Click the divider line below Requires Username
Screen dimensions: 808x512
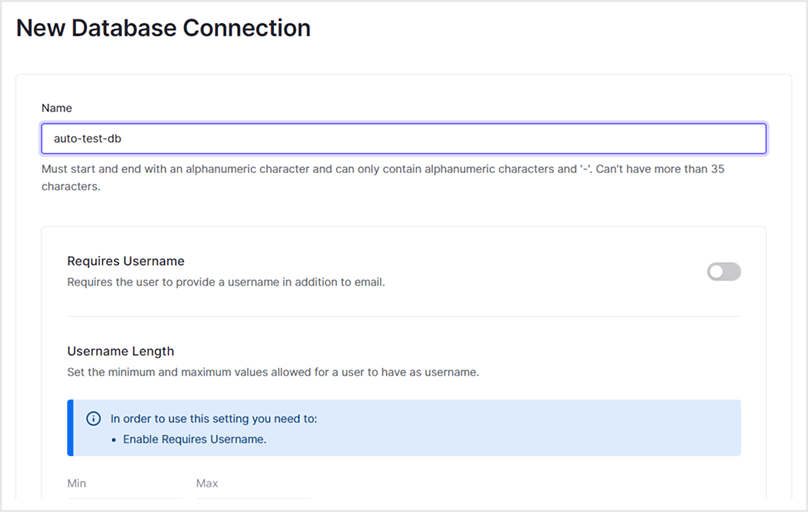[x=403, y=317]
